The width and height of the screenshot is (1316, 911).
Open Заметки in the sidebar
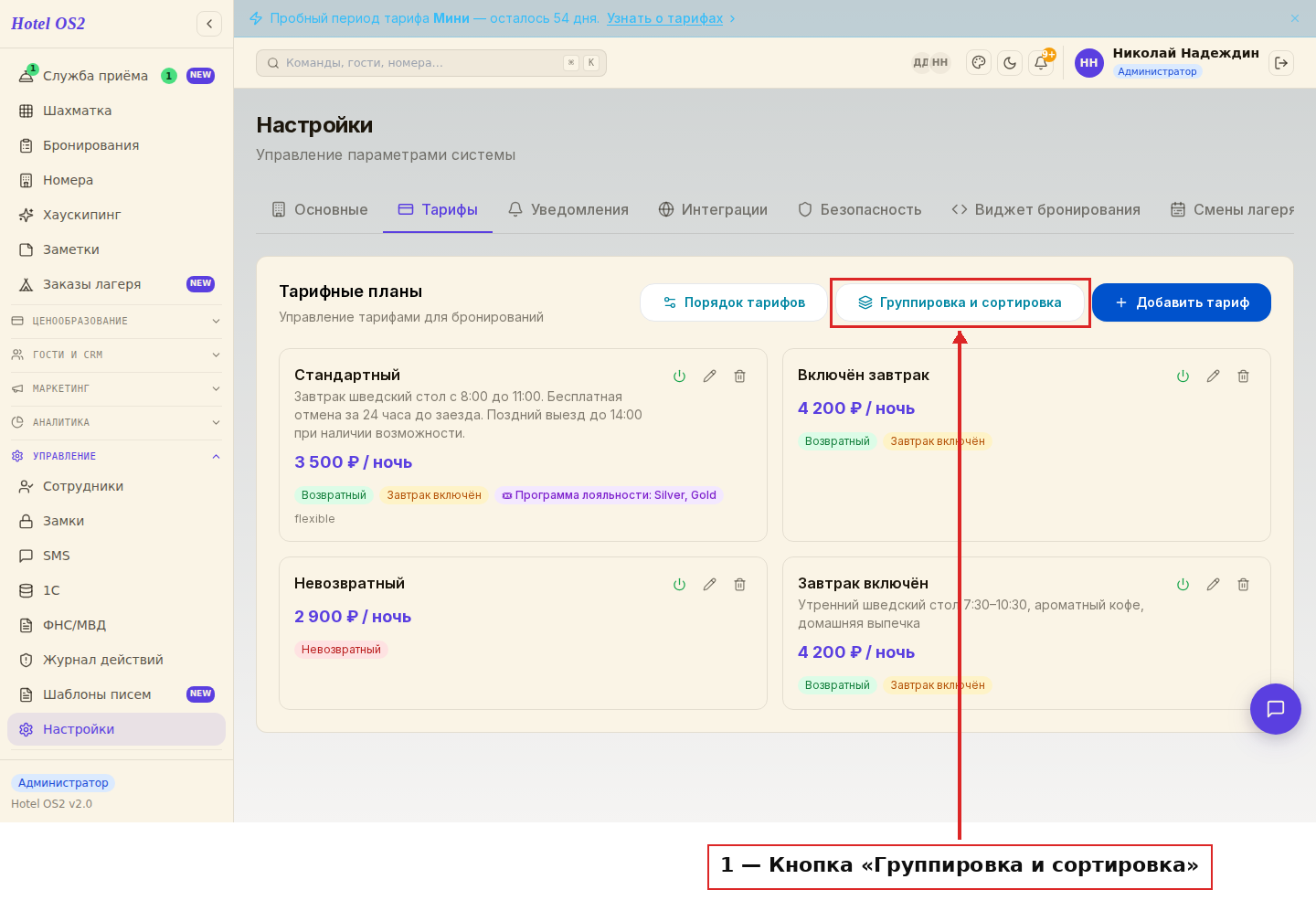[116, 249]
